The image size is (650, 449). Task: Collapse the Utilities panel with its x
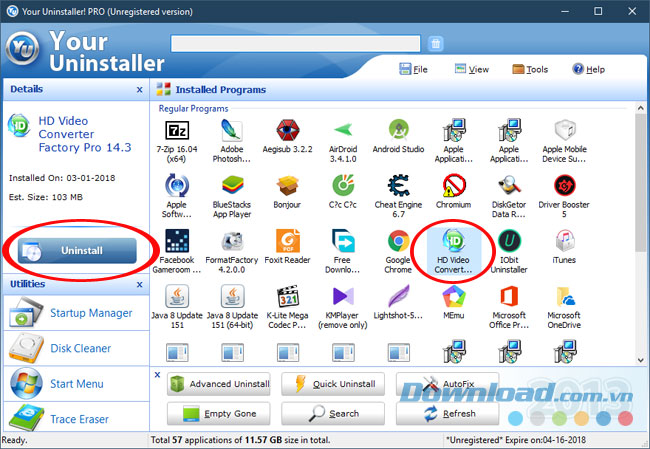pos(140,284)
